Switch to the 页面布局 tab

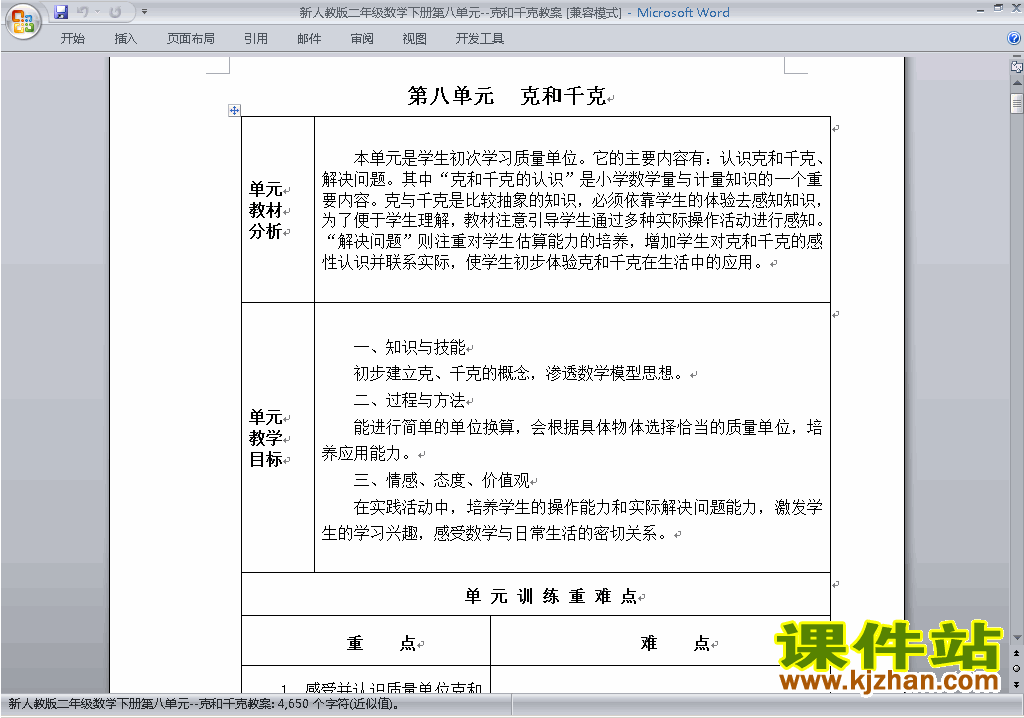[x=191, y=39]
